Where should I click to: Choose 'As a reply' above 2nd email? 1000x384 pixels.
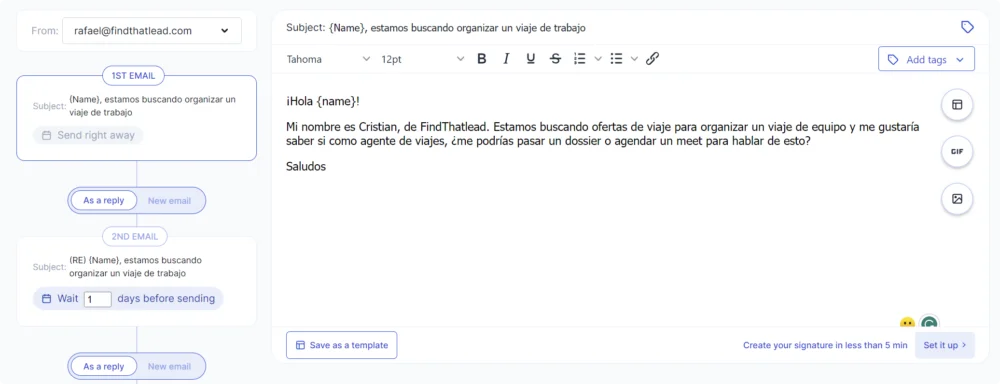tap(104, 200)
